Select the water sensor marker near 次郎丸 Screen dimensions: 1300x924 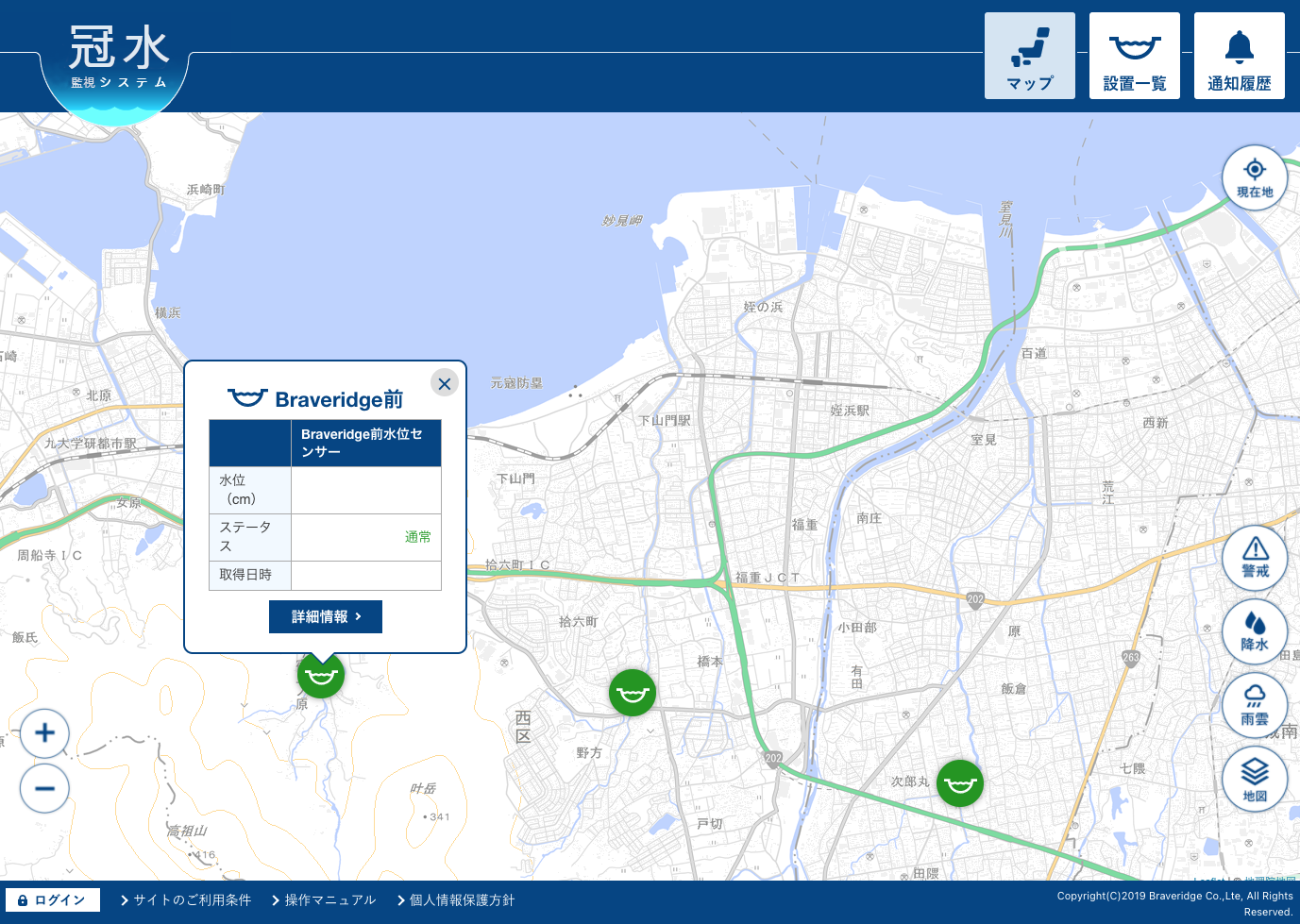pyautogui.click(x=960, y=783)
